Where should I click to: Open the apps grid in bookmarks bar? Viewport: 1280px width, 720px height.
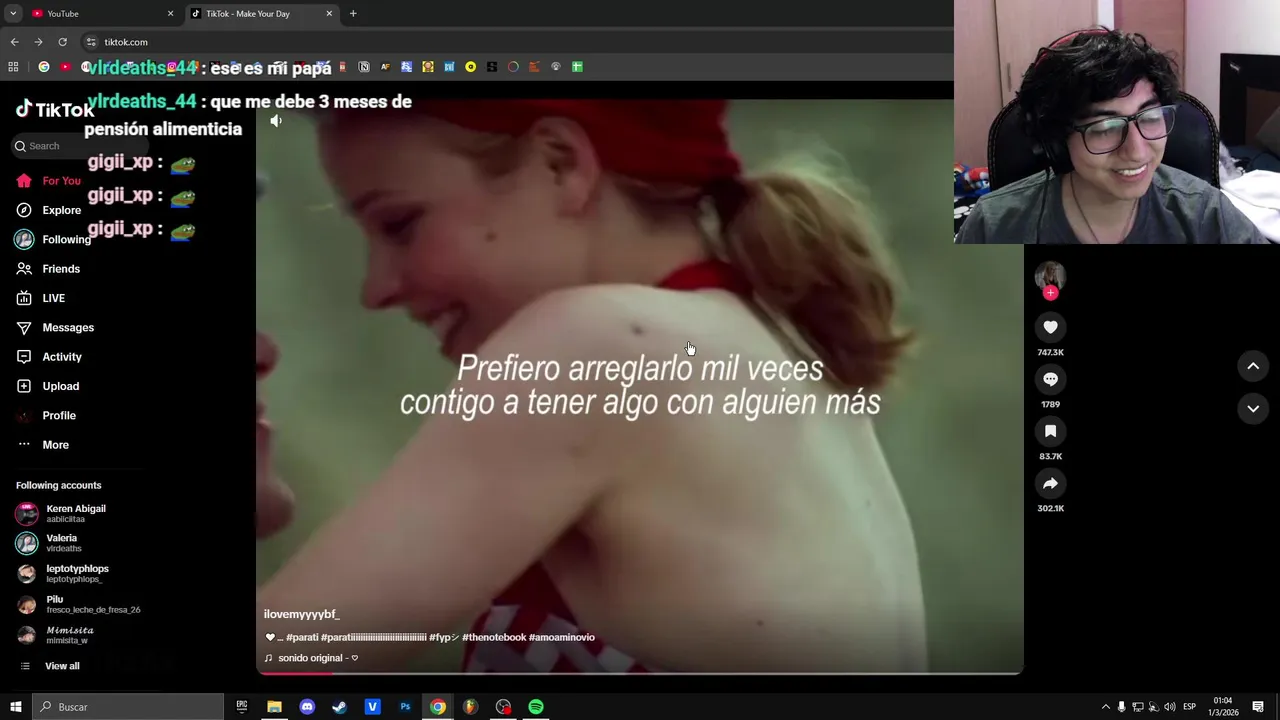[13, 67]
